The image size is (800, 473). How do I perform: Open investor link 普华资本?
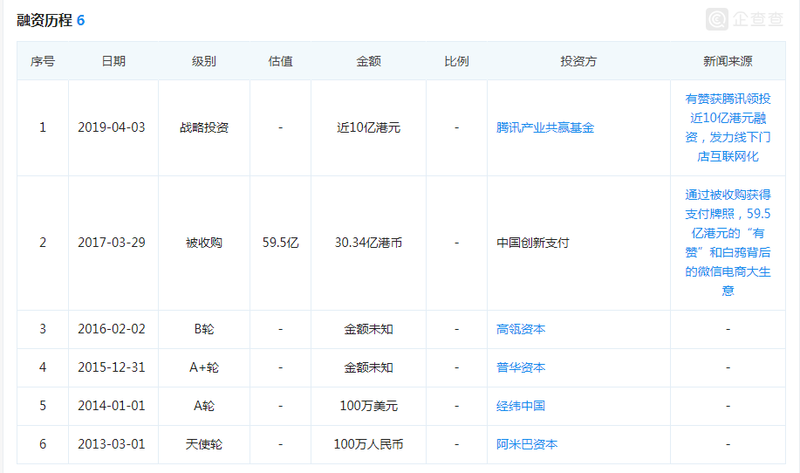(x=520, y=367)
